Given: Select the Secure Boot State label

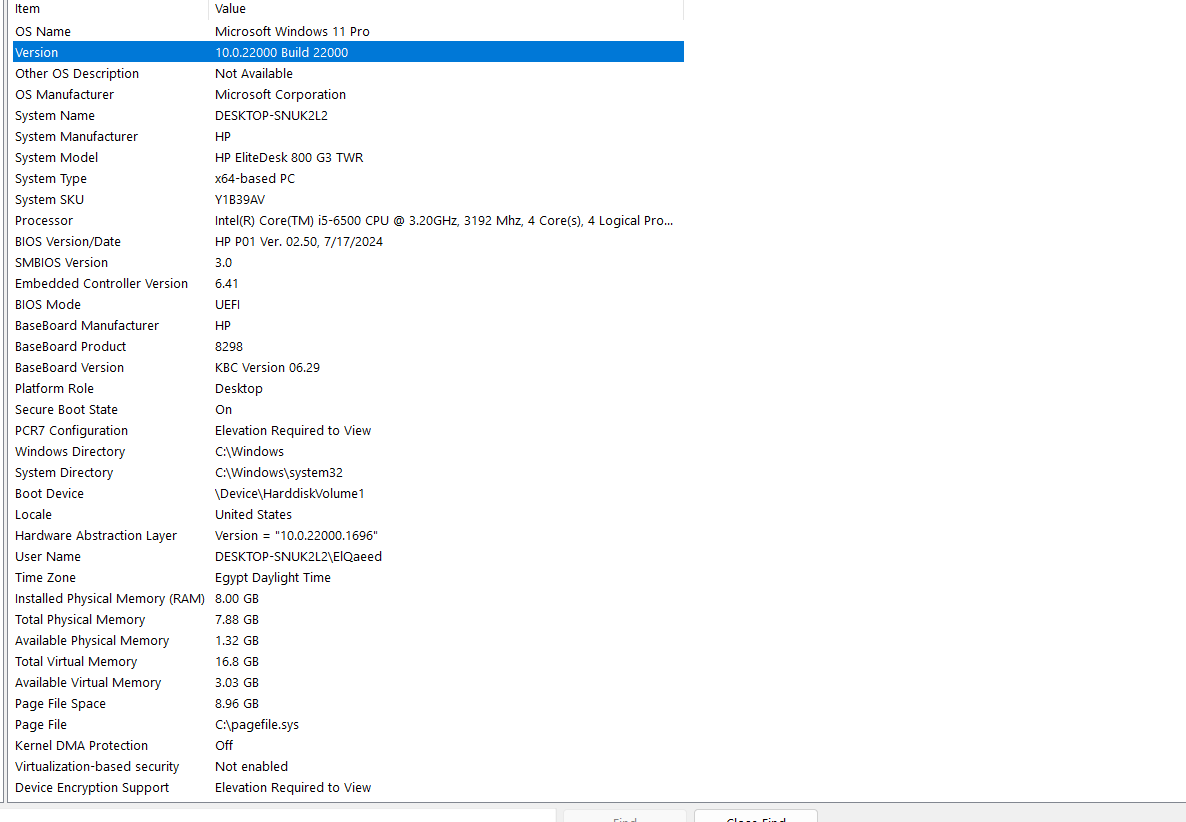Looking at the screenshot, I should (67, 411).
